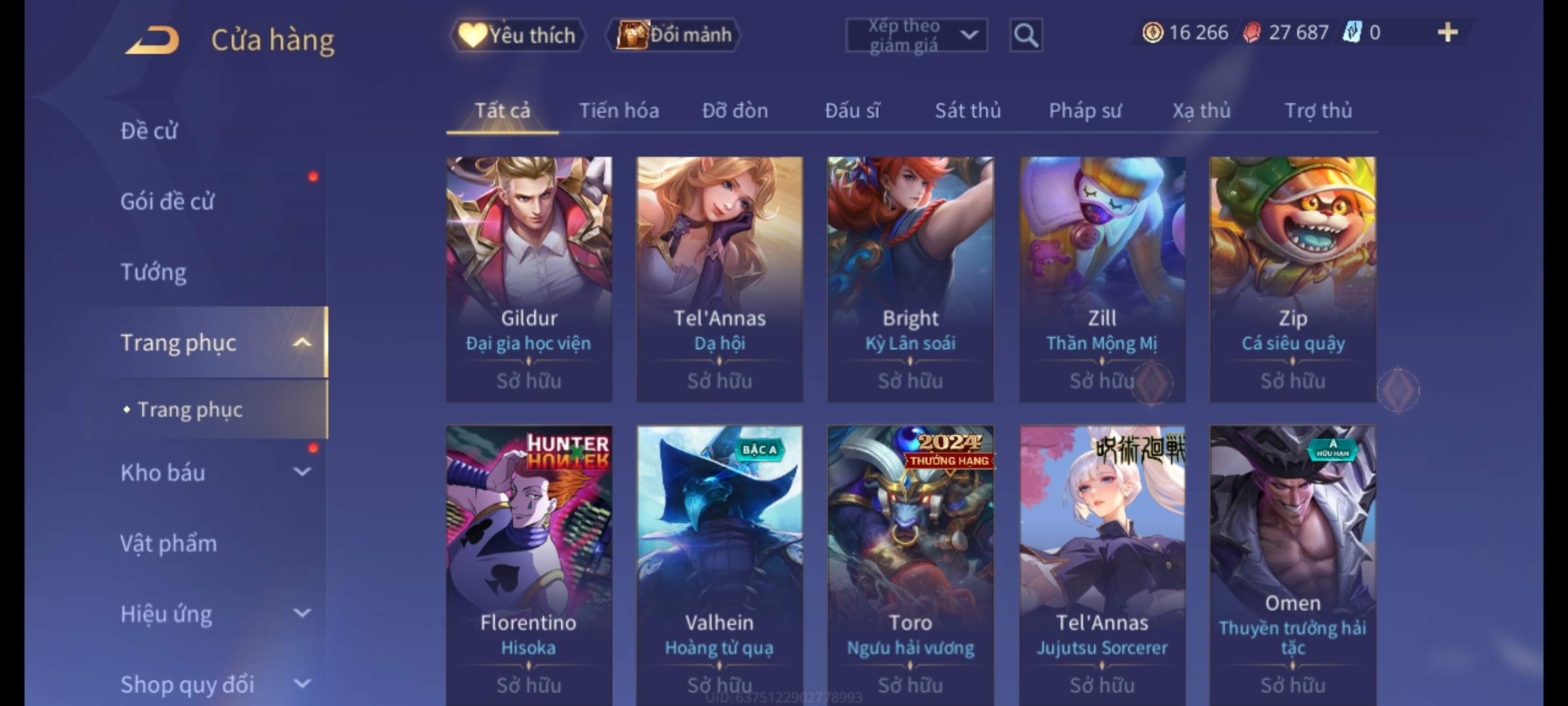Expand the Hiệu ứng sidebar section
Screen dimensions: 1568x706
click(x=302, y=613)
